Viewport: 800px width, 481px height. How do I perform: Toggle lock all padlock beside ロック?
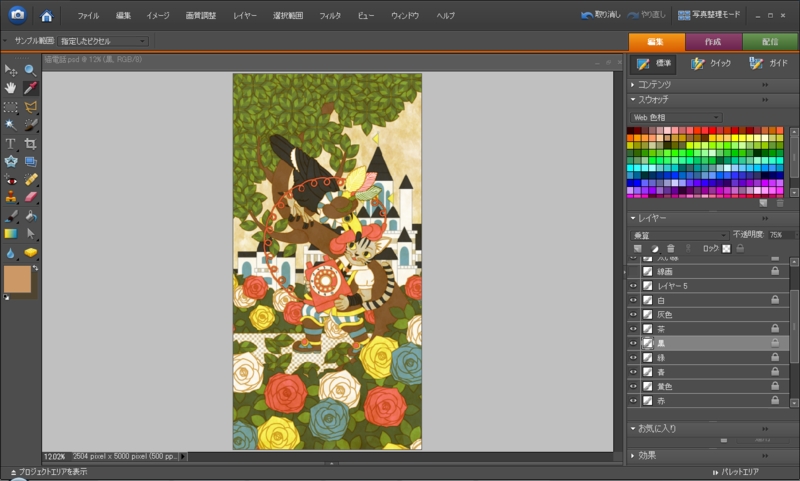pos(740,248)
